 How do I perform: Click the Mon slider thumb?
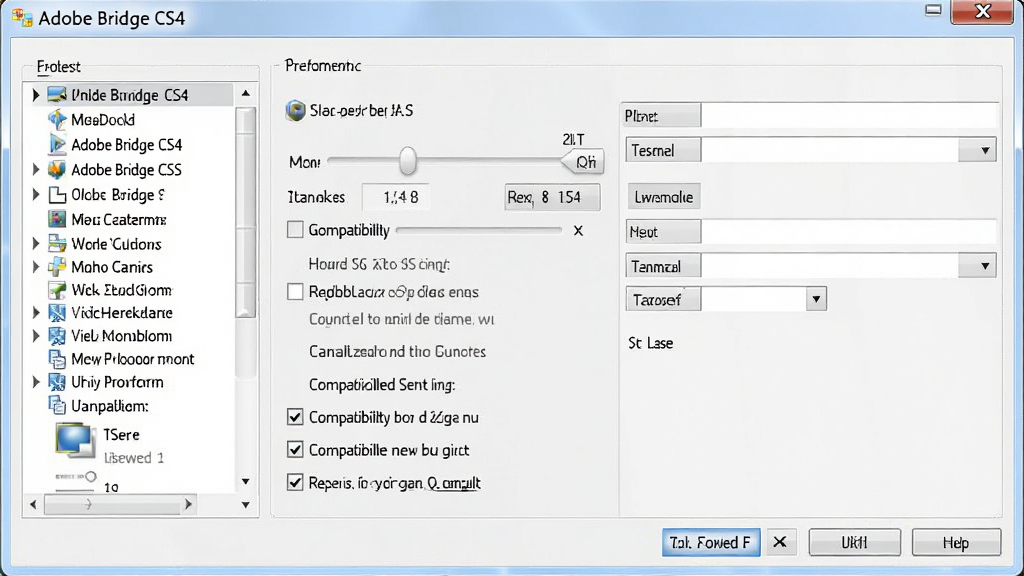pyautogui.click(x=408, y=160)
